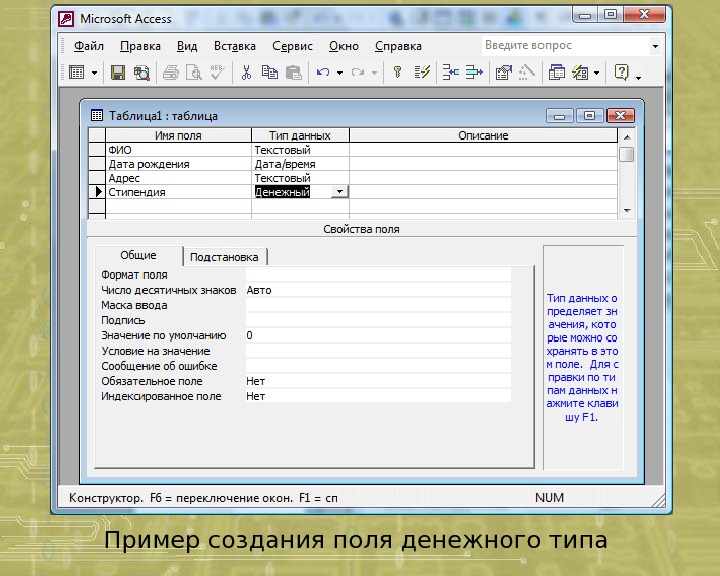This screenshot has width=720, height=576.
Task: Select the Стипендия field name cell
Action: (178, 192)
